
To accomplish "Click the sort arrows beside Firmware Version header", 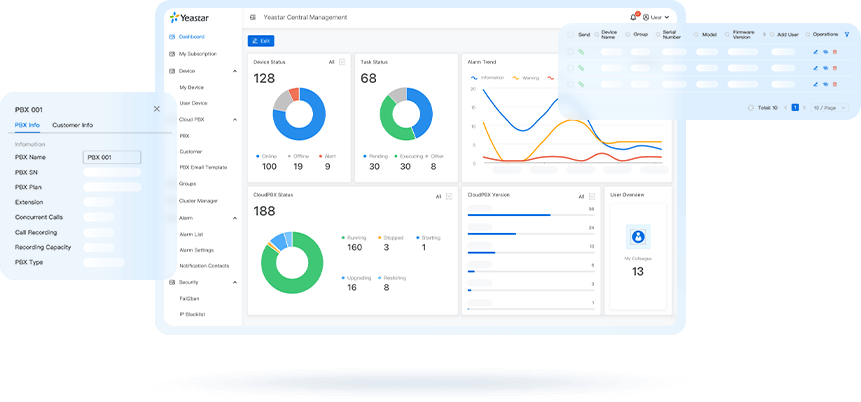I will [764, 35].
